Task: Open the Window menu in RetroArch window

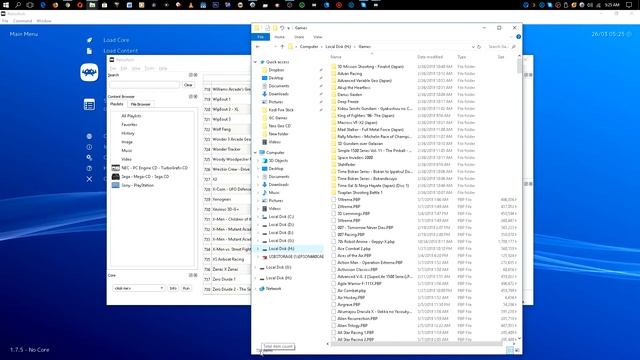Action: pos(44,21)
